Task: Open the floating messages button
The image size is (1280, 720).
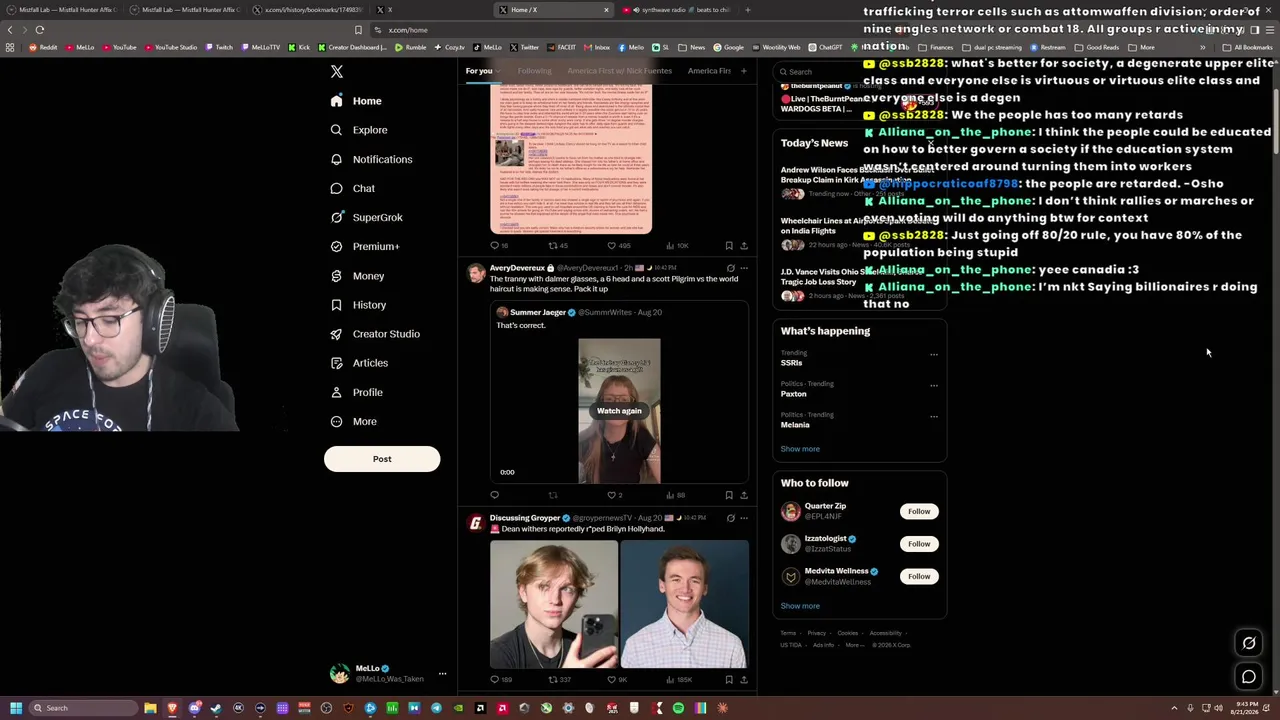Action: (x=1249, y=677)
